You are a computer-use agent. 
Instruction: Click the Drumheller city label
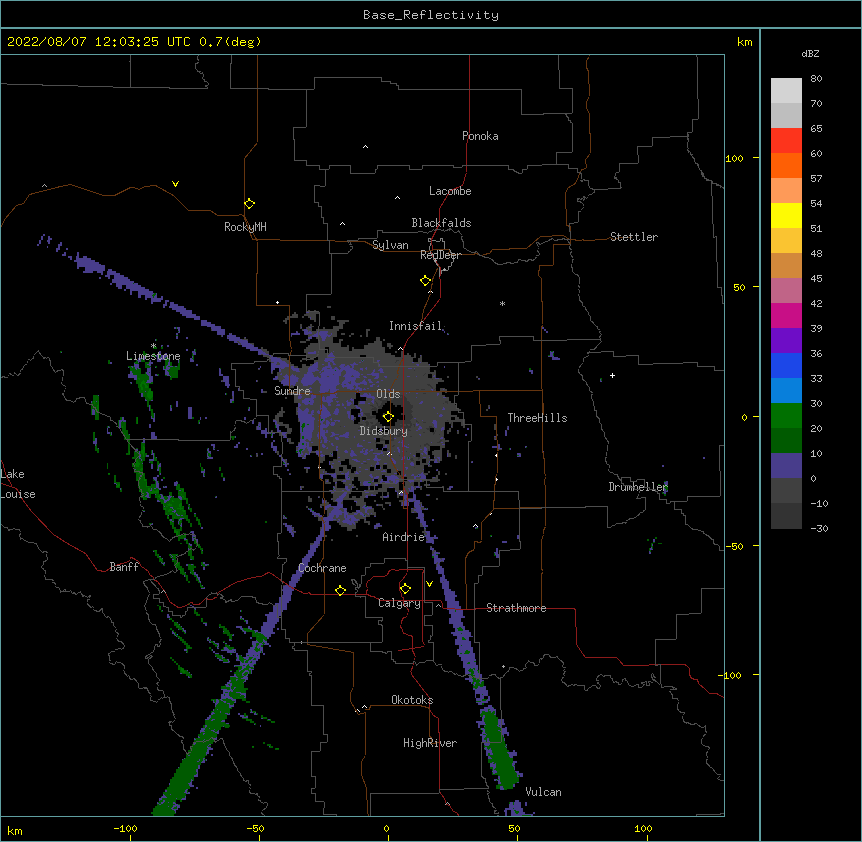click(x=638, y=487)
